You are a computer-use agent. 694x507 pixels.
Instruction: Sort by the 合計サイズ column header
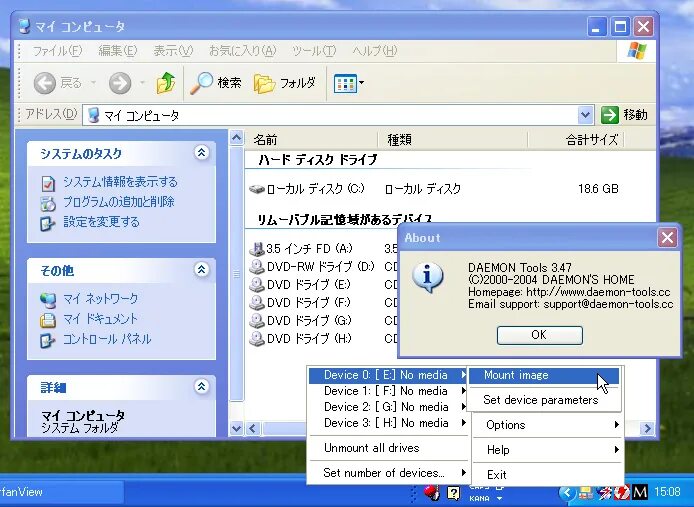coord(576,140)
